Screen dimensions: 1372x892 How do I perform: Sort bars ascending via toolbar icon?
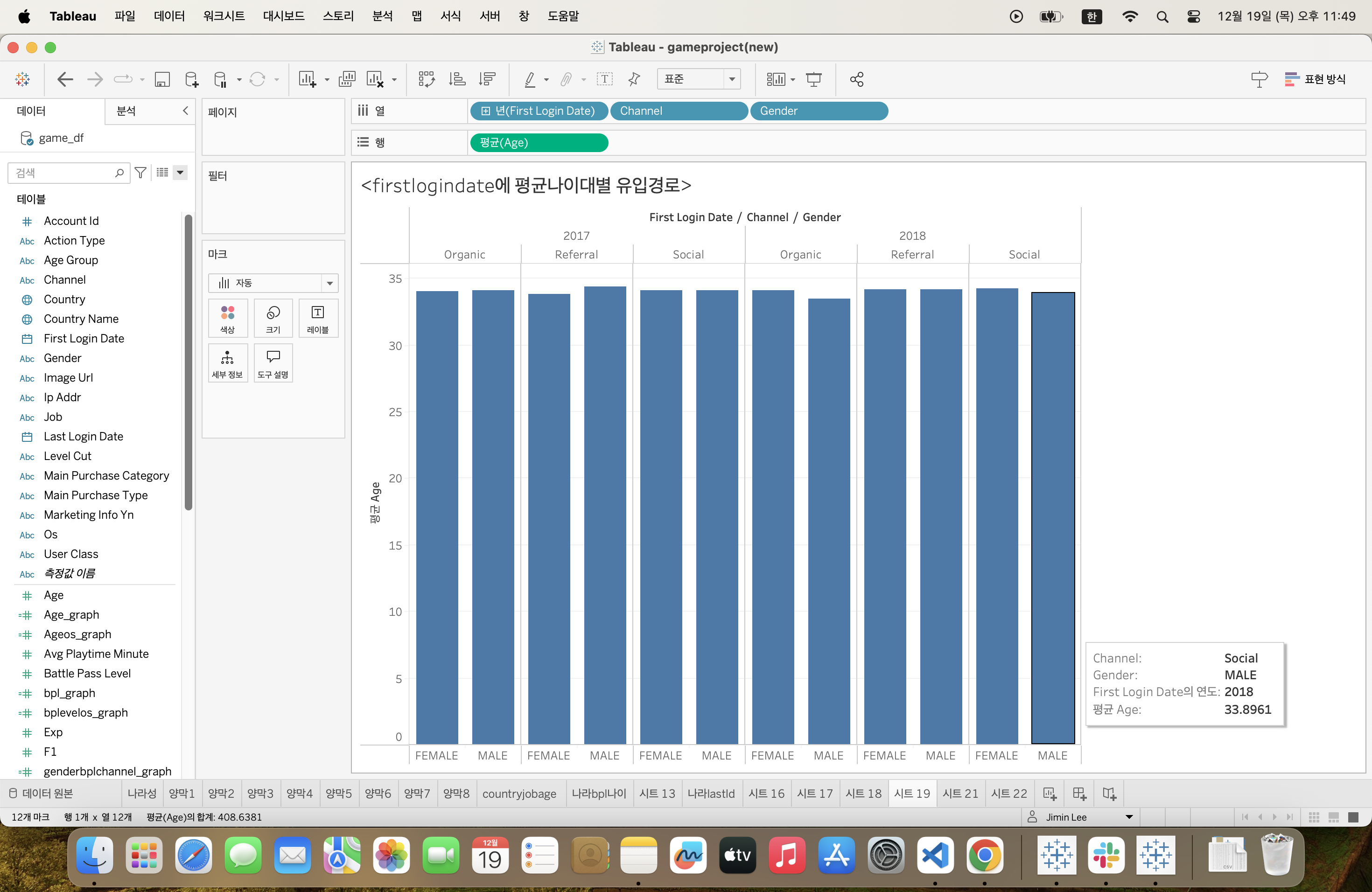click(457, 79)
